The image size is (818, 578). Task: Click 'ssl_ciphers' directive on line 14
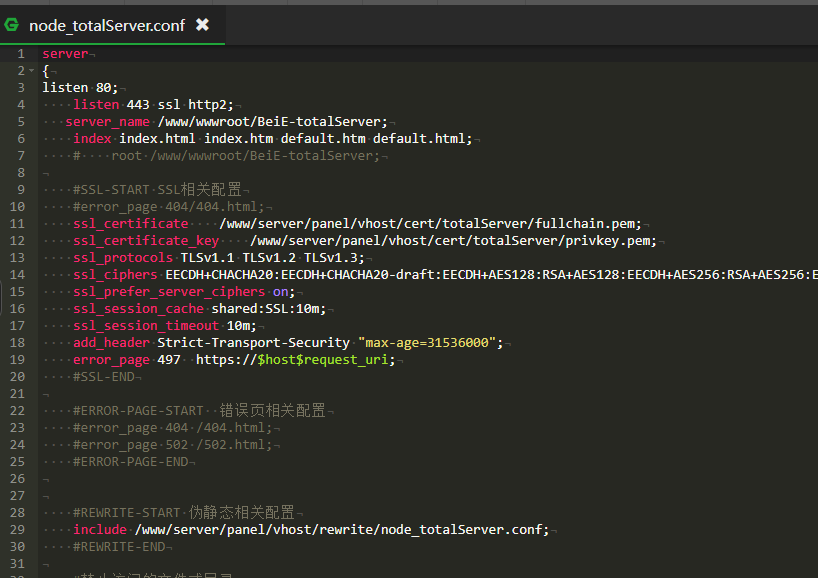point(115,274)
